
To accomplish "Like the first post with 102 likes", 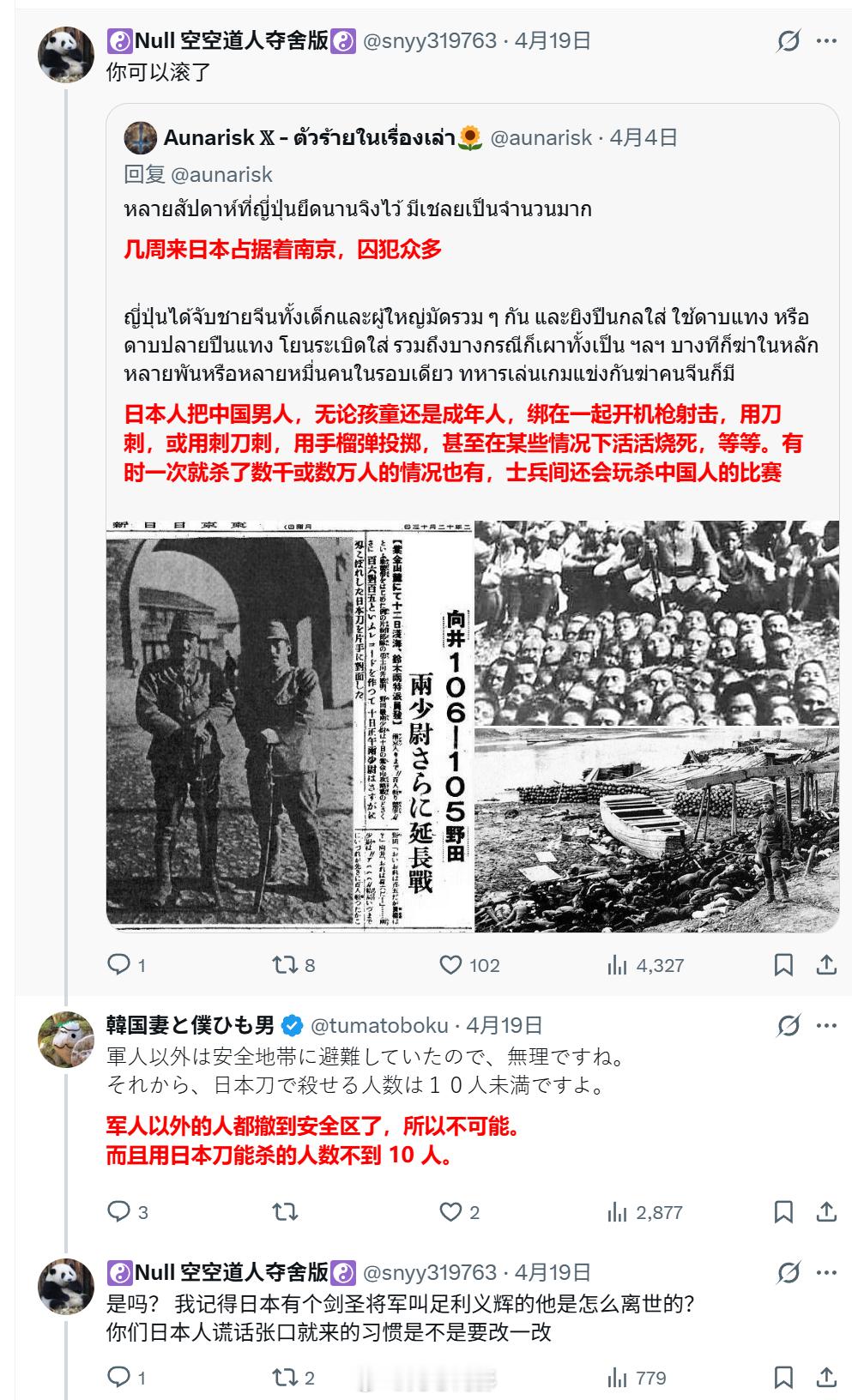I will [x=469, y=965].
